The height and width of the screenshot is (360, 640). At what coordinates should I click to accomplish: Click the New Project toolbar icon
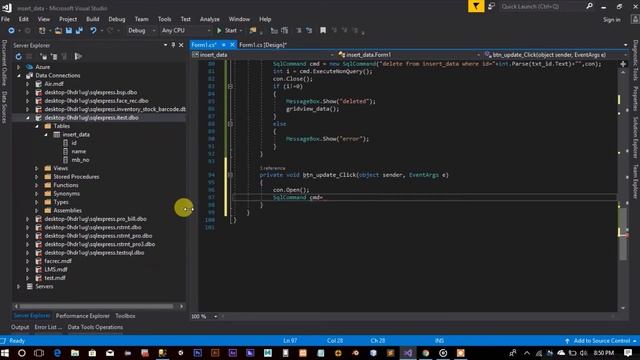click(x=42, y=31)
